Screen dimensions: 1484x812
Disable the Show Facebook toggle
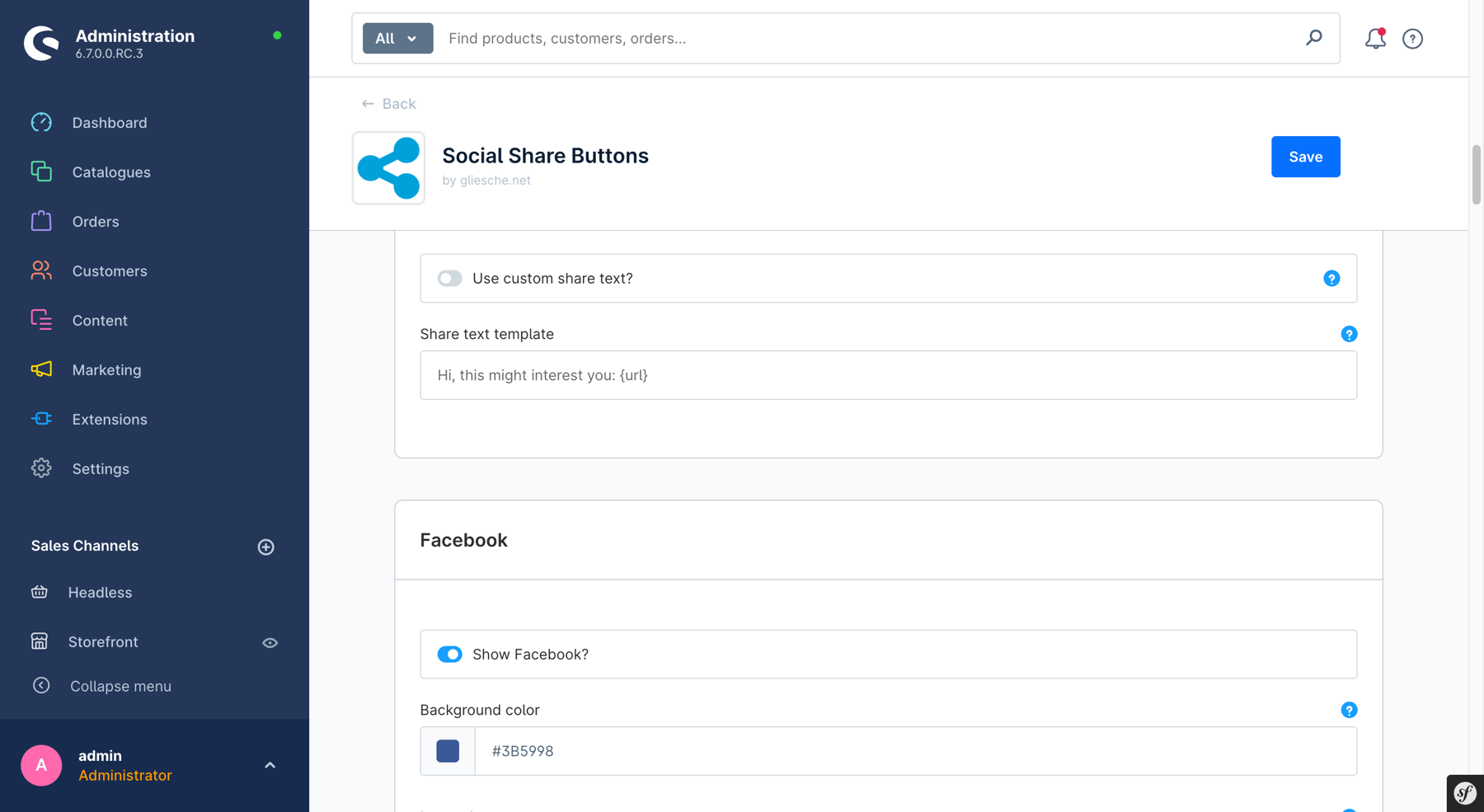(x=449, y=655)
